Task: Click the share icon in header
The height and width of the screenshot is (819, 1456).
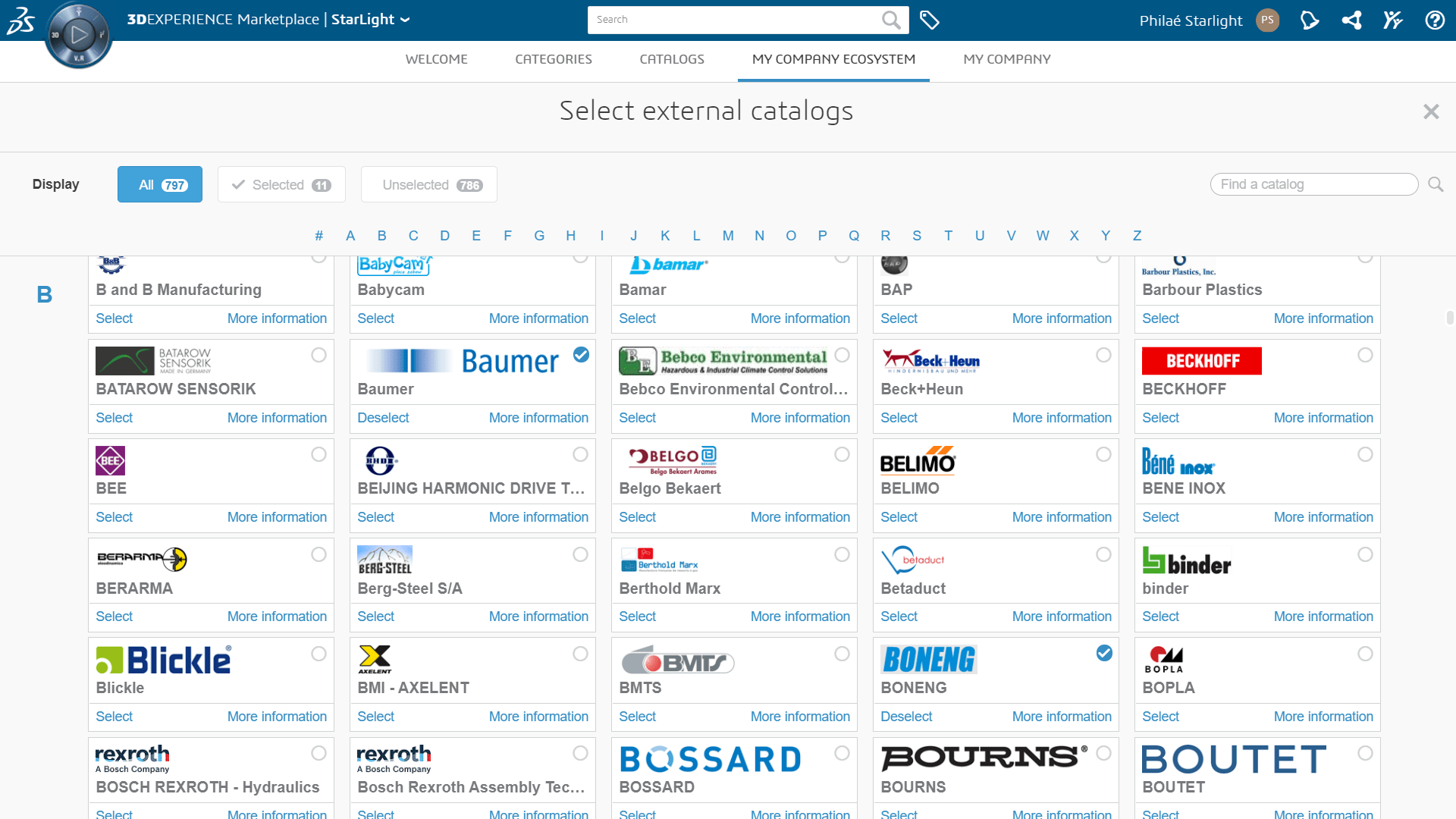Action: (1351, 20)
